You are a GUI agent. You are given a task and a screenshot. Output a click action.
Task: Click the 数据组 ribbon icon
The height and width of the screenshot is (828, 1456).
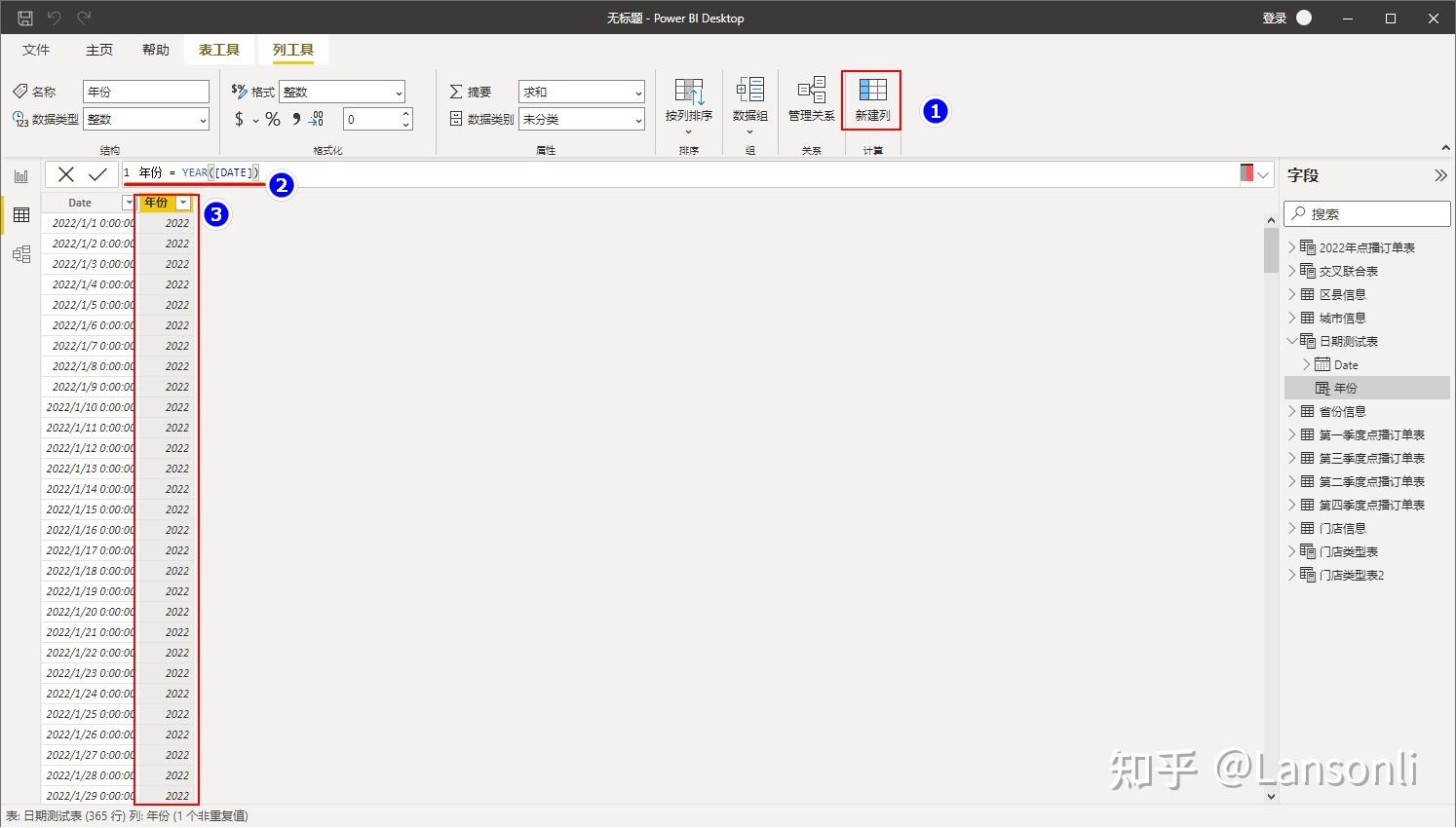click(749, 98)
